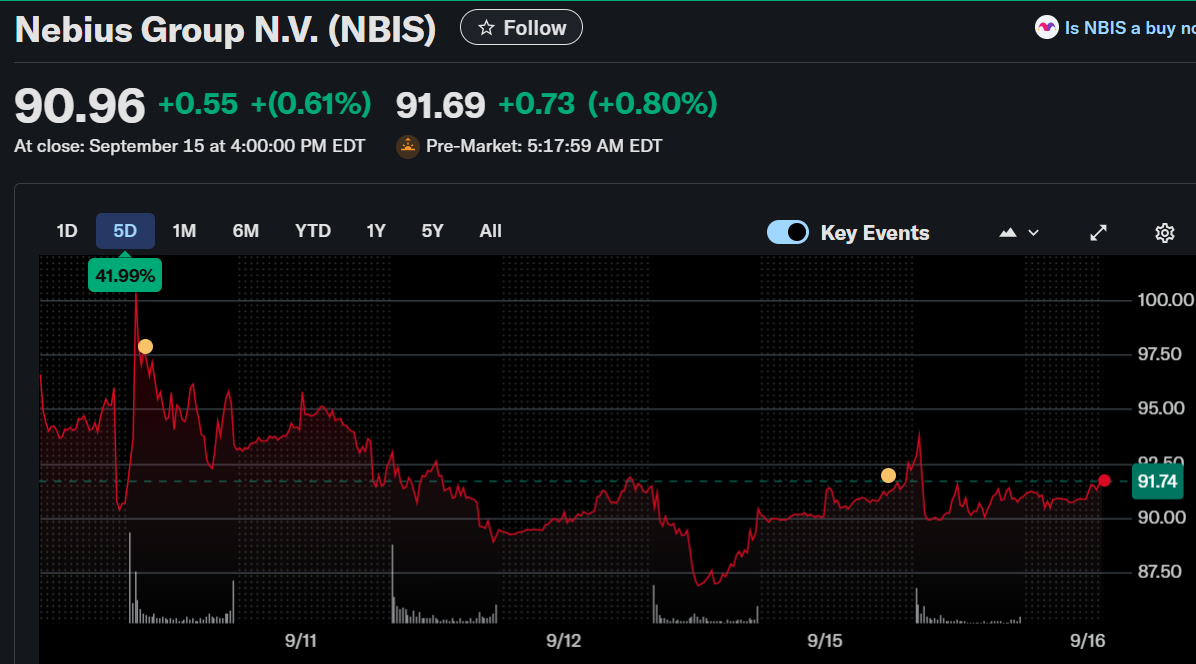Toggle the Key Events switch
The image size is (1196, 664).
787,233
